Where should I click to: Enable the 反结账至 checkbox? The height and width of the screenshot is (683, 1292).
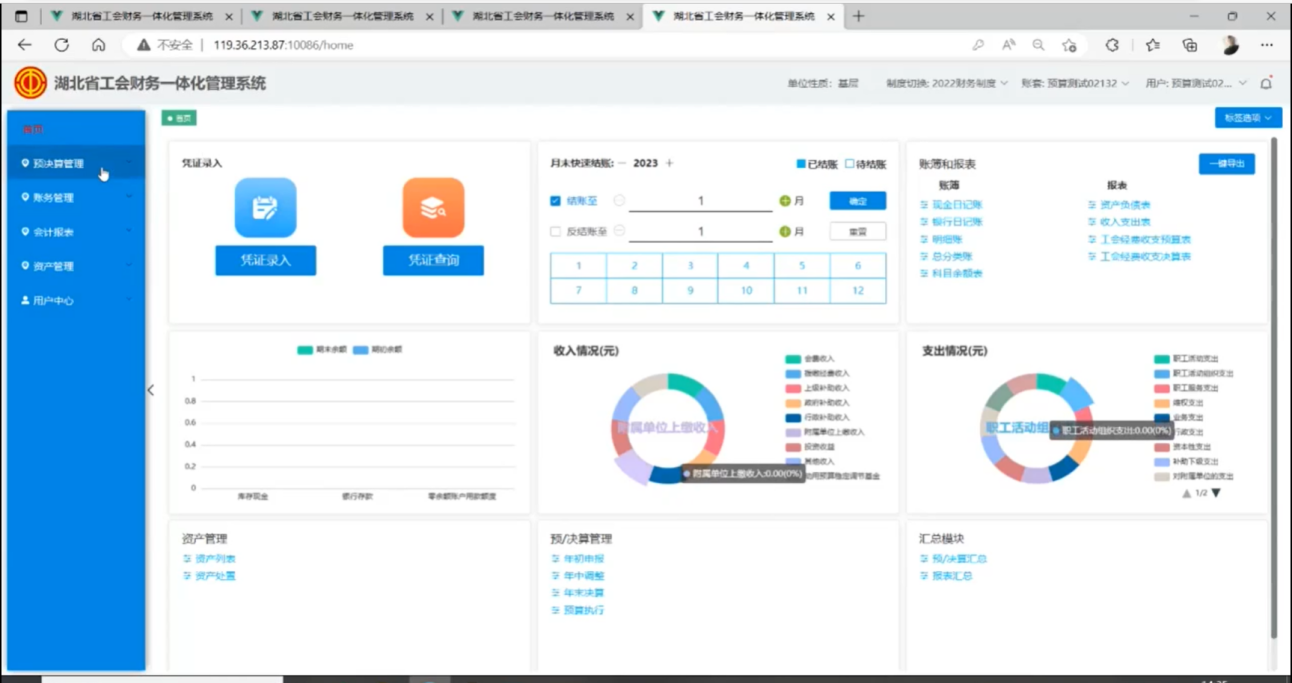pyautogui.click(x=556, y=231)
